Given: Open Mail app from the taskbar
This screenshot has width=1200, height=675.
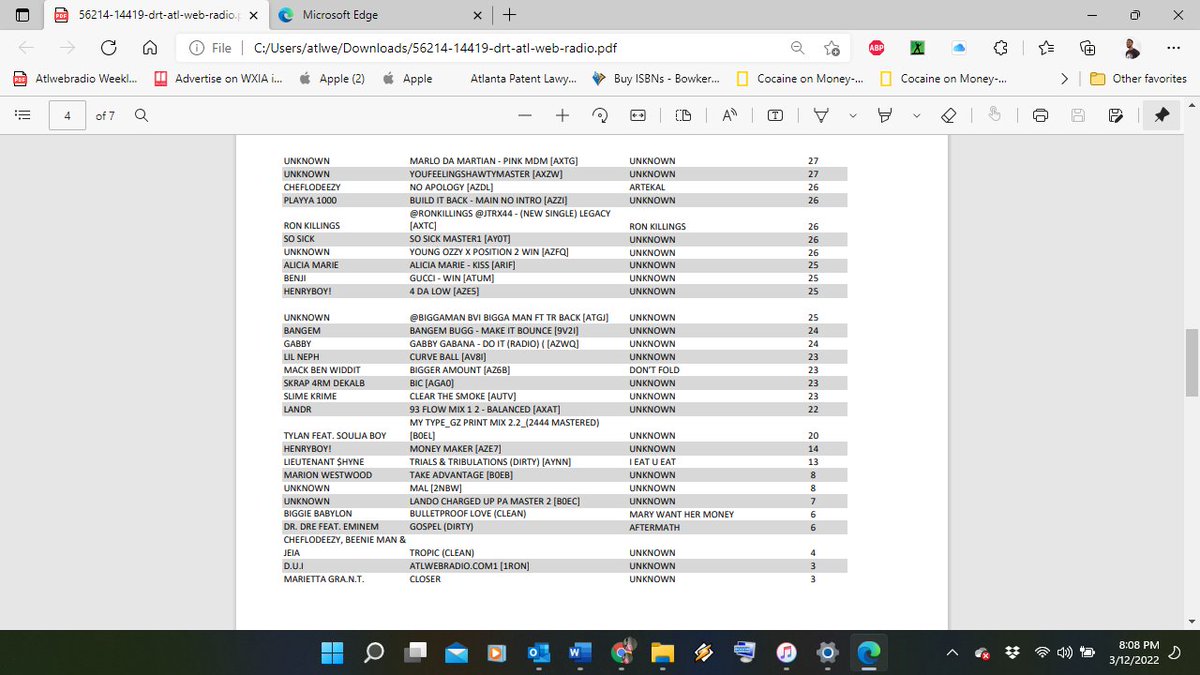Looking at the screenshot, I should [x=456, y=652].
